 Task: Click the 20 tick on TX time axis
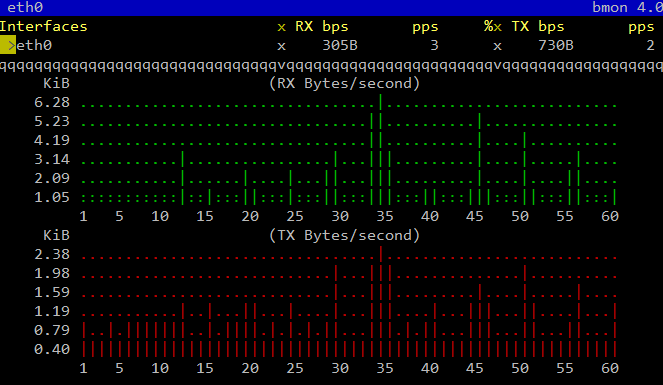tap(250, 368)
